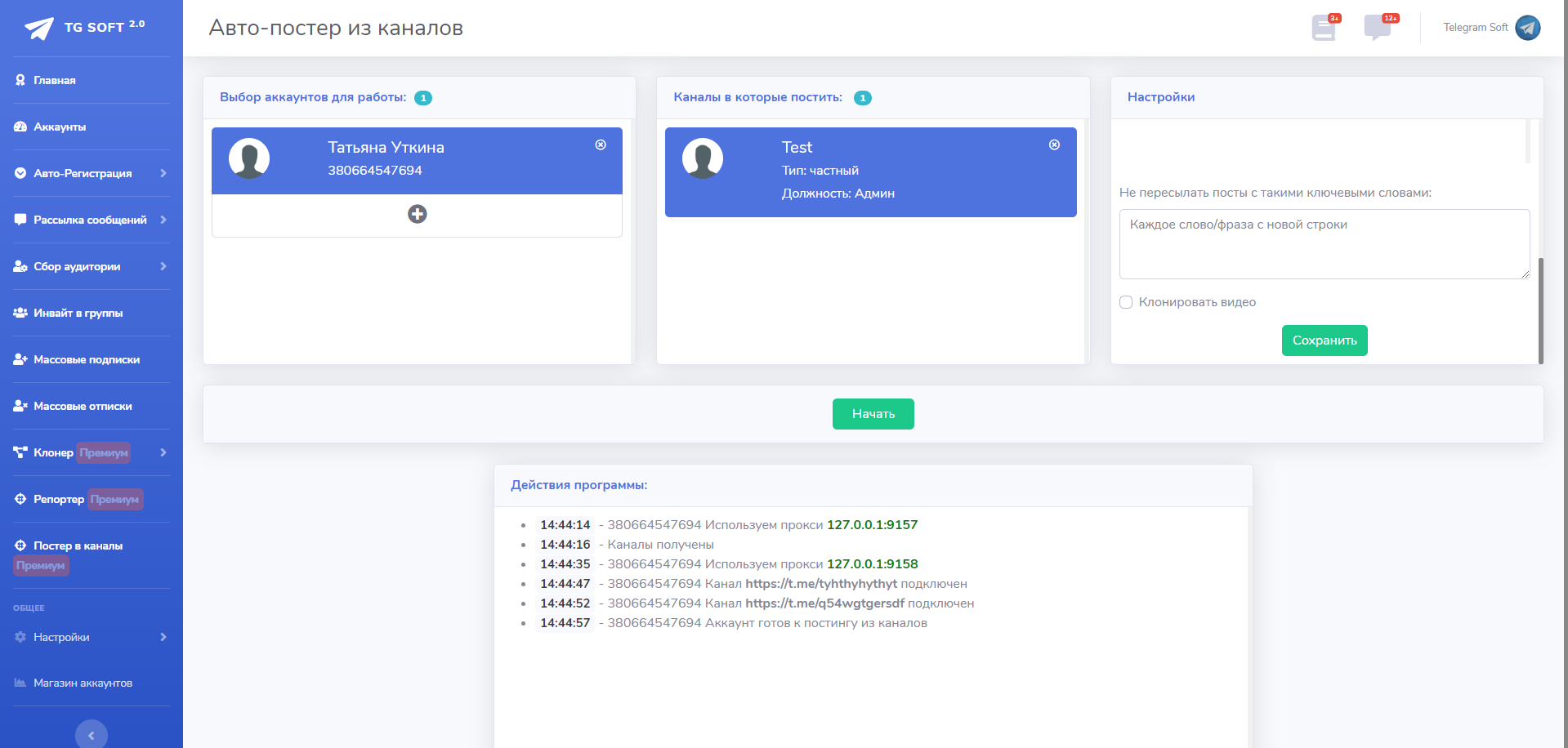Screen dimensions: 1568x748
Task: Click the Авто-Регистрация checkmark icon
Action: 20,173
